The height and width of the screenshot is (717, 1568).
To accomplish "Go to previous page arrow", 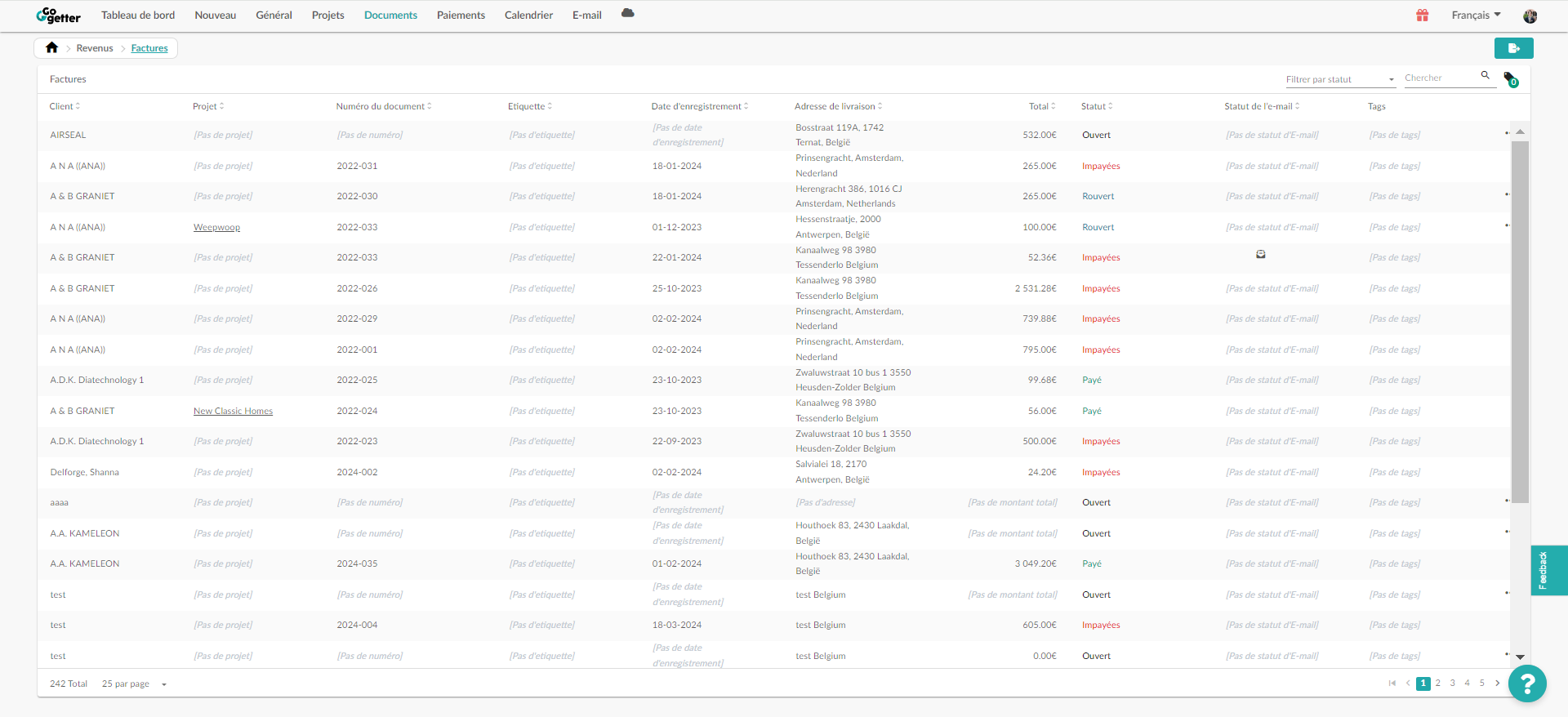I will 1408,684.
